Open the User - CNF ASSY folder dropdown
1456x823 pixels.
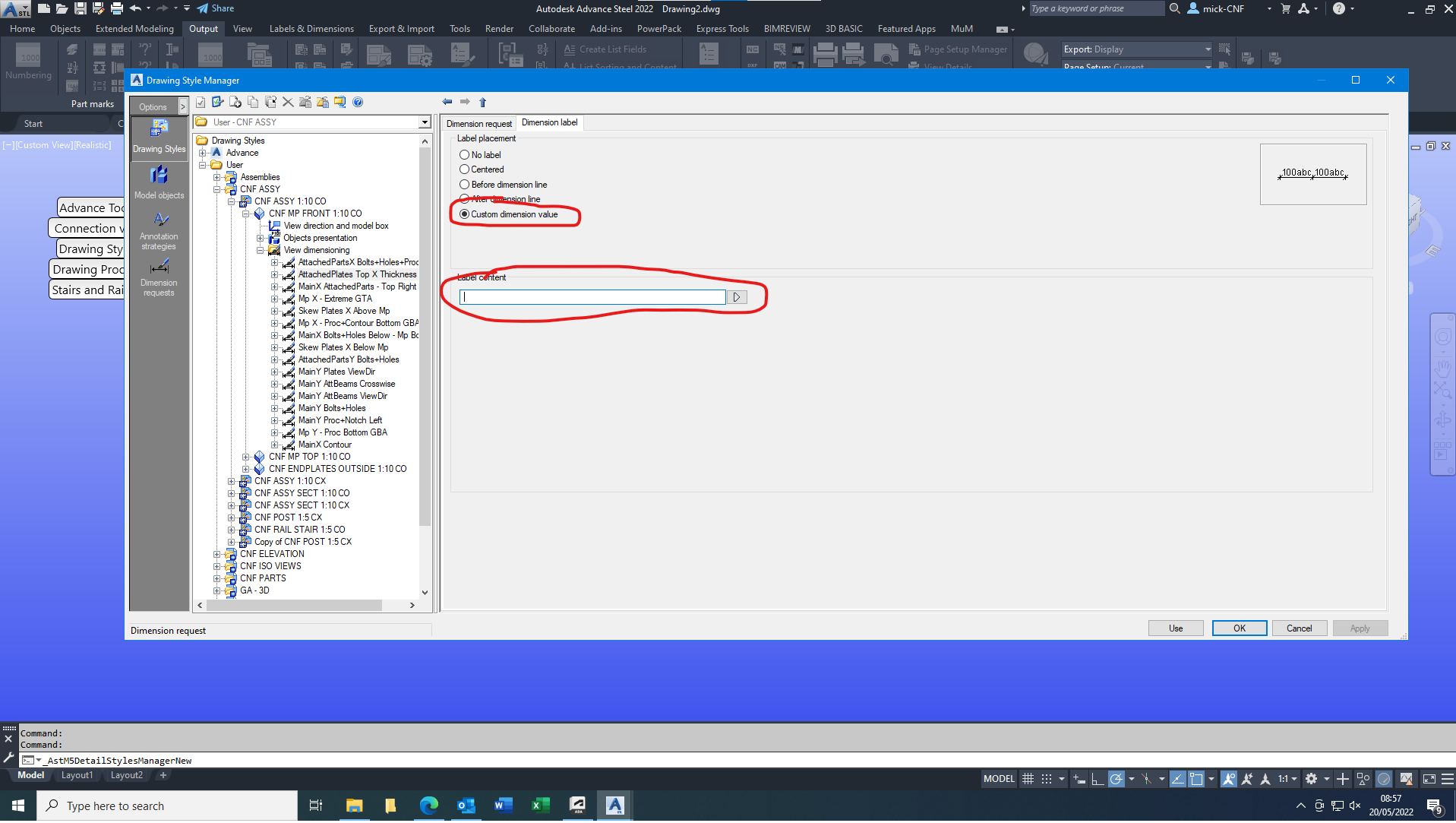[x=423, y=122]
